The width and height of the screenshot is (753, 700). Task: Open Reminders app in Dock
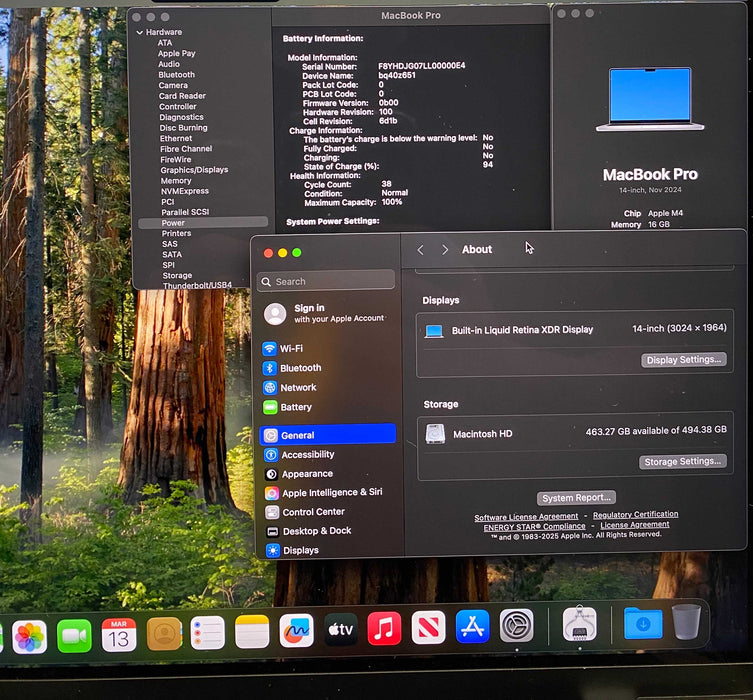click(207, 633)
